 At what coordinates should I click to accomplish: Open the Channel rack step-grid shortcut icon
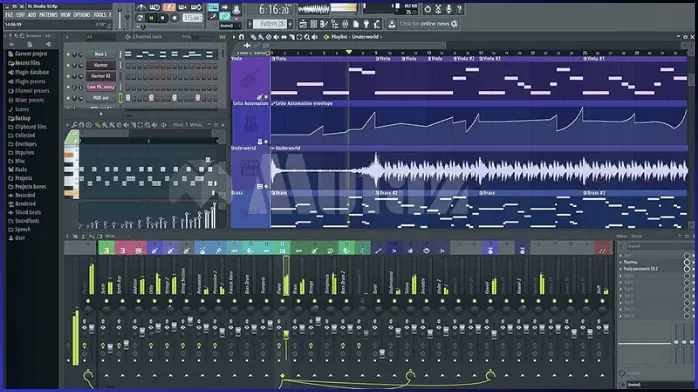313,24
